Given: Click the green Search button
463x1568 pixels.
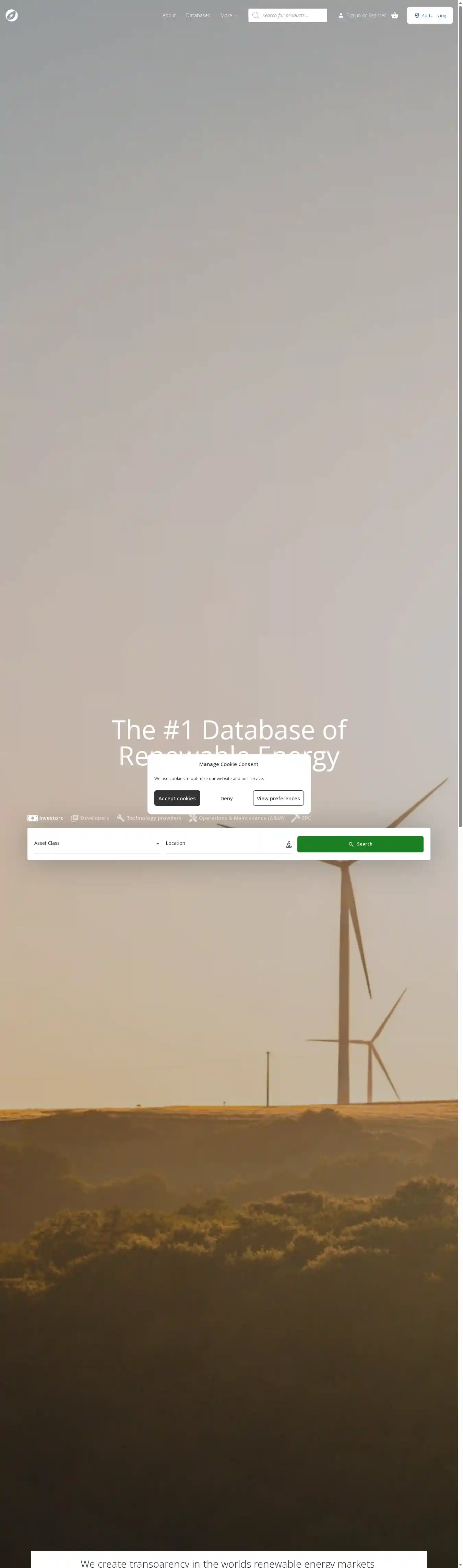Looking at the screenshot, I should (x=360, y=844).
